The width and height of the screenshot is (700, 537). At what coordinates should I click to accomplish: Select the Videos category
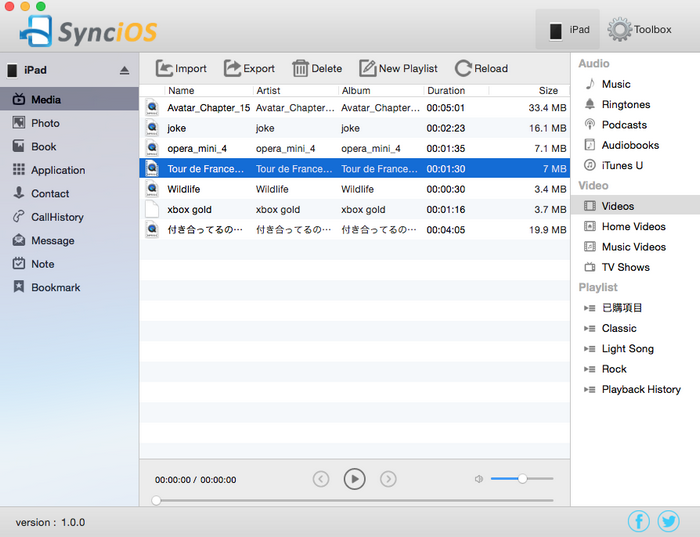pyautogui.click(x=635, y=206)
